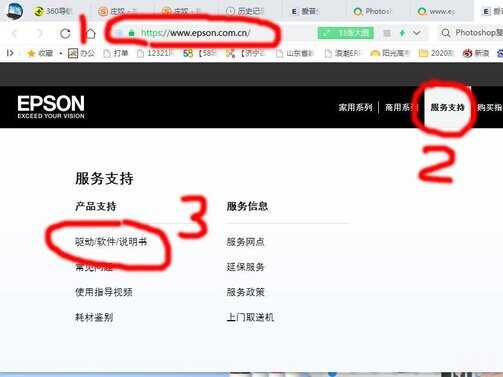The image size is (503, 377).
Task: Click the green security lock icon
Action: click(132, 33)
